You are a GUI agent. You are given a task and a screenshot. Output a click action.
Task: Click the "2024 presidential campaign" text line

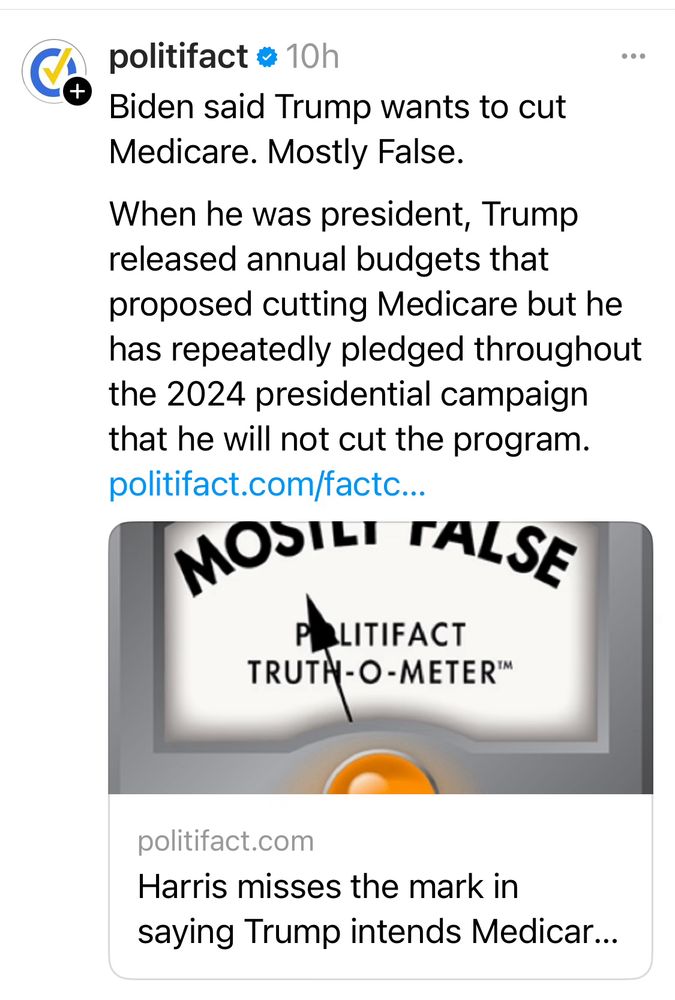tap(348, 393)
